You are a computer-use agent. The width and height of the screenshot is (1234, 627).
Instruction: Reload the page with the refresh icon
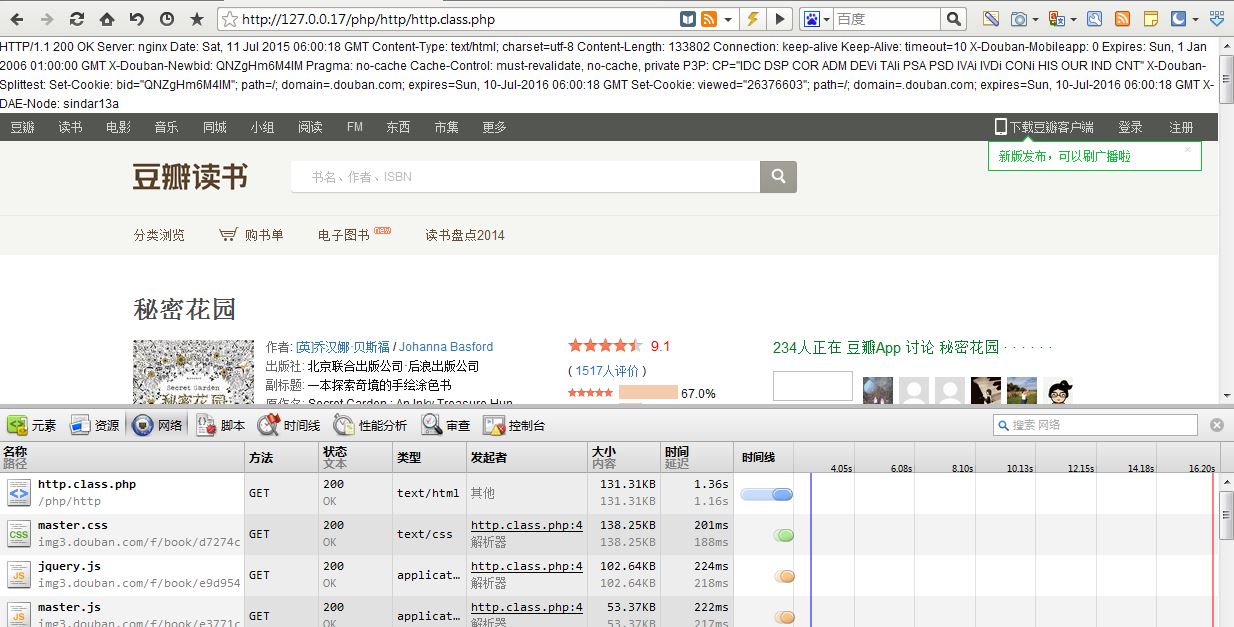coord(77,19)
